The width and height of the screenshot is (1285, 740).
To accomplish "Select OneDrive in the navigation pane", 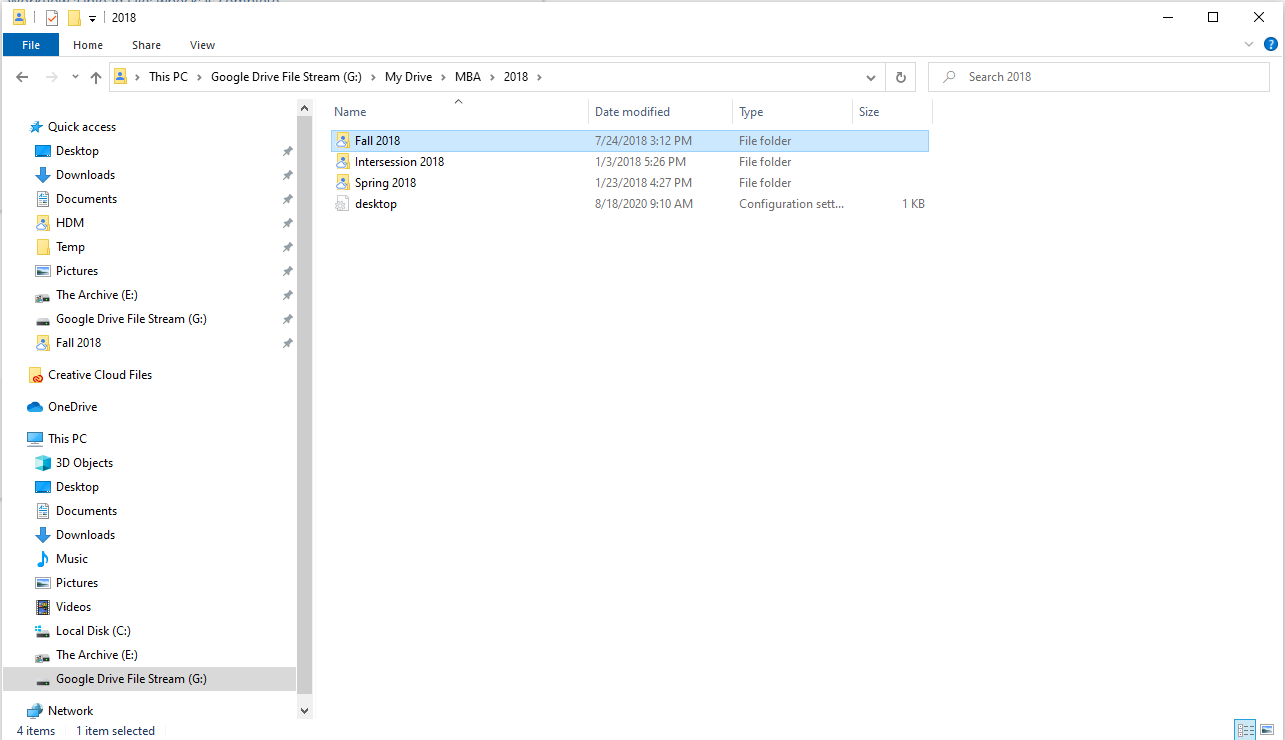I will point(72,407).
